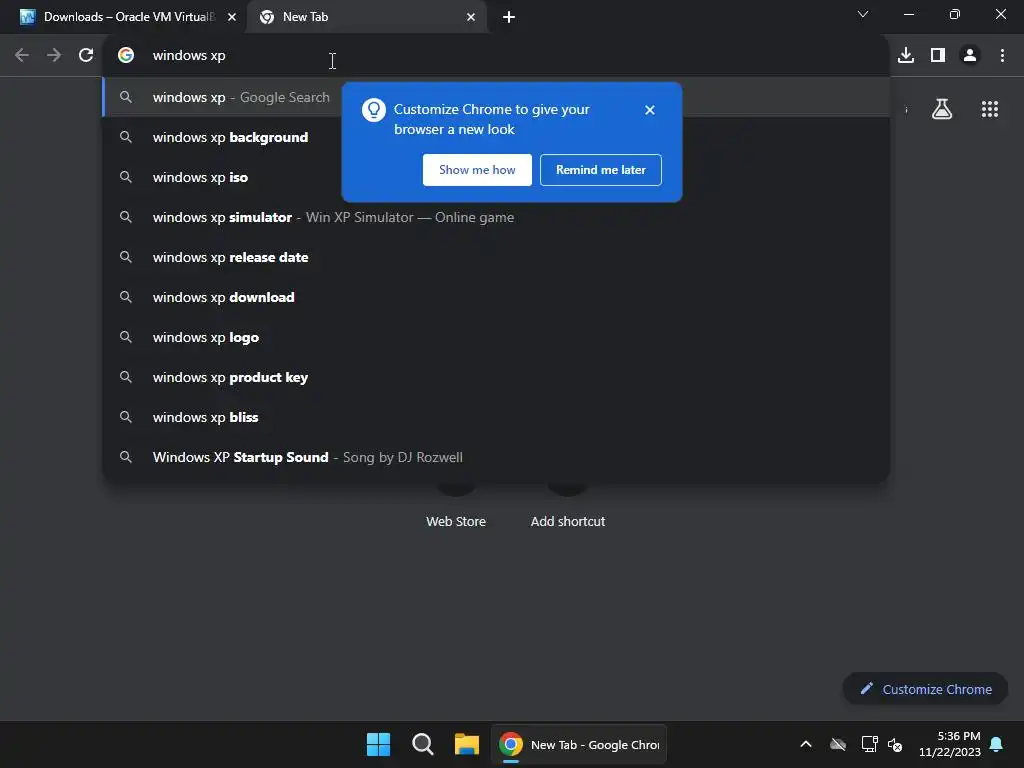The height and width of the screenshot is (768, 1024).
Task: Select 'windows xp background' suggestion
Action: pos(496,137)
